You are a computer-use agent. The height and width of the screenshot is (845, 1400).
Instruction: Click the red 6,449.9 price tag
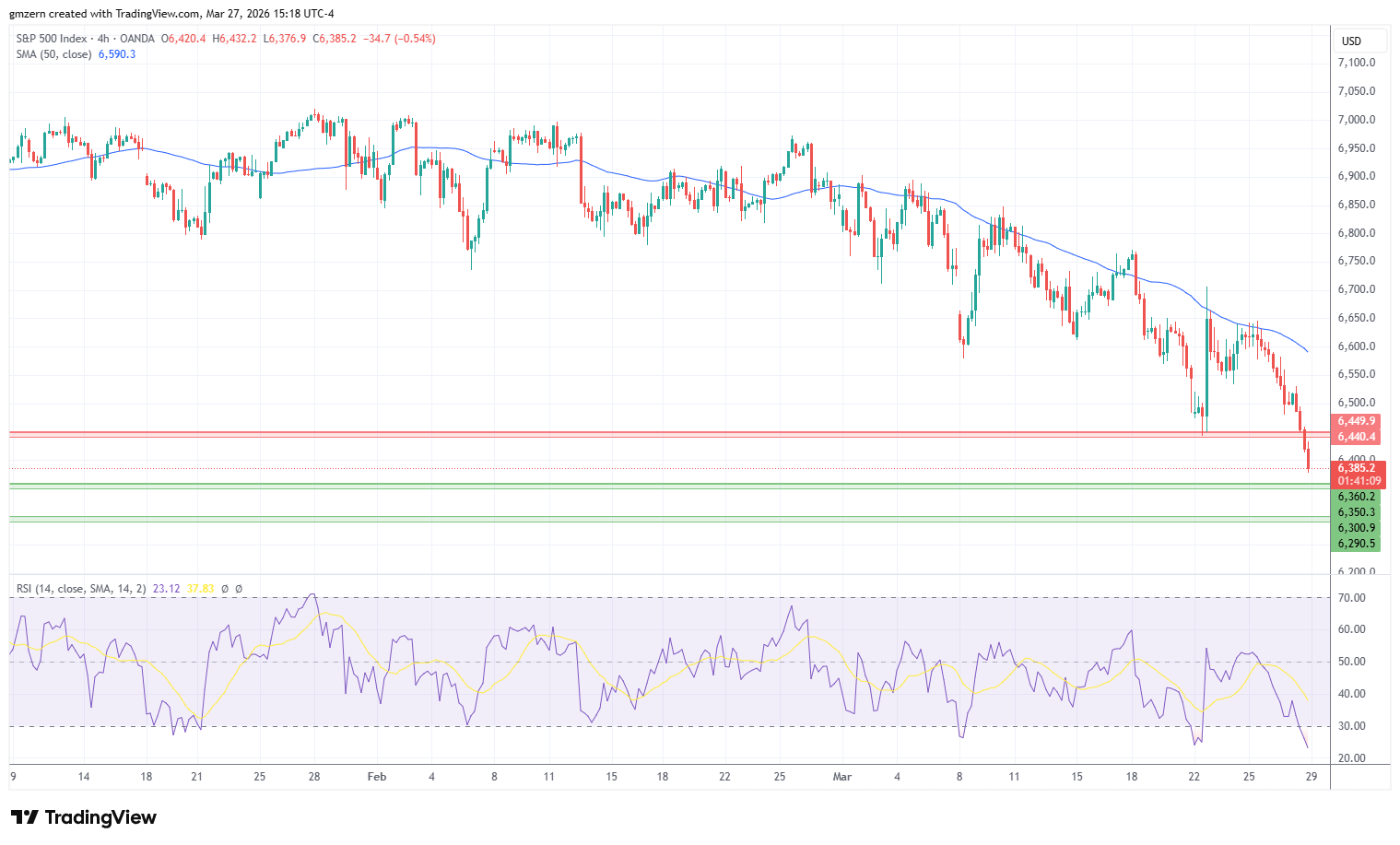point(1357,421)
